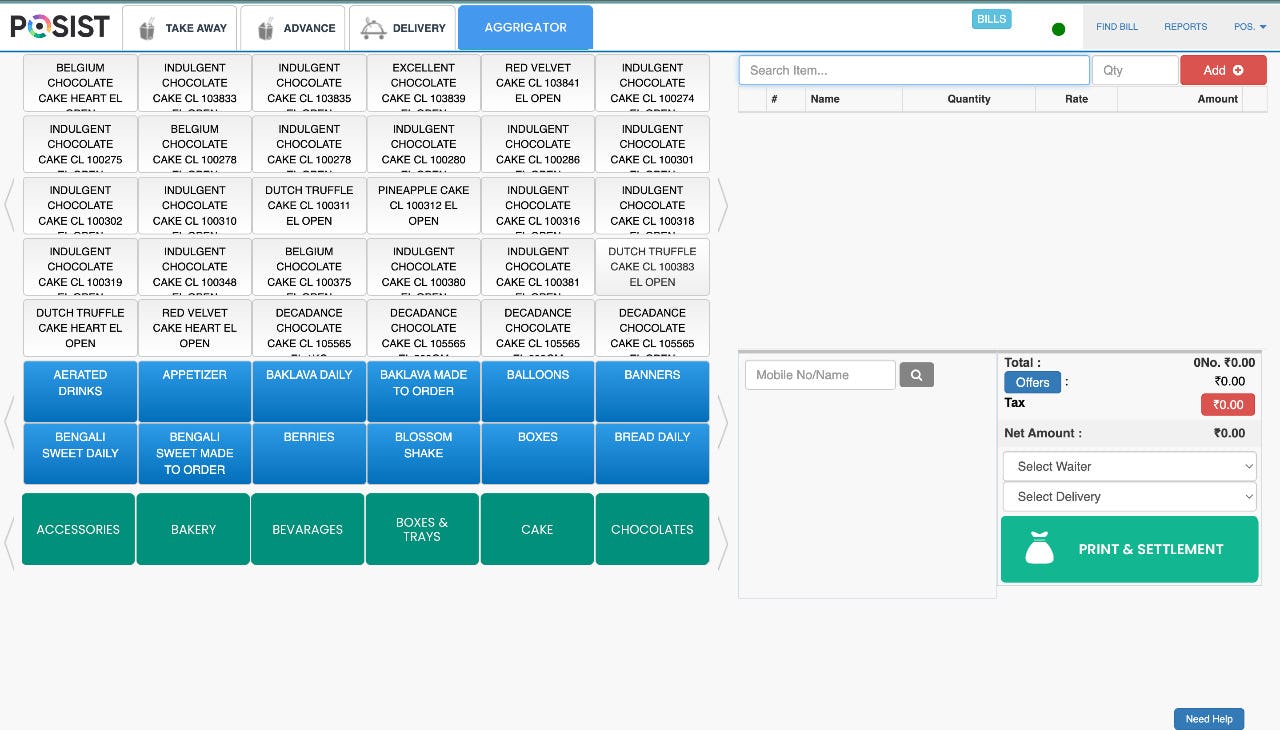Click the magnifier search button beside Mobile No/Name
This screenshot has height=730, width=1280.
click(916, 375)
